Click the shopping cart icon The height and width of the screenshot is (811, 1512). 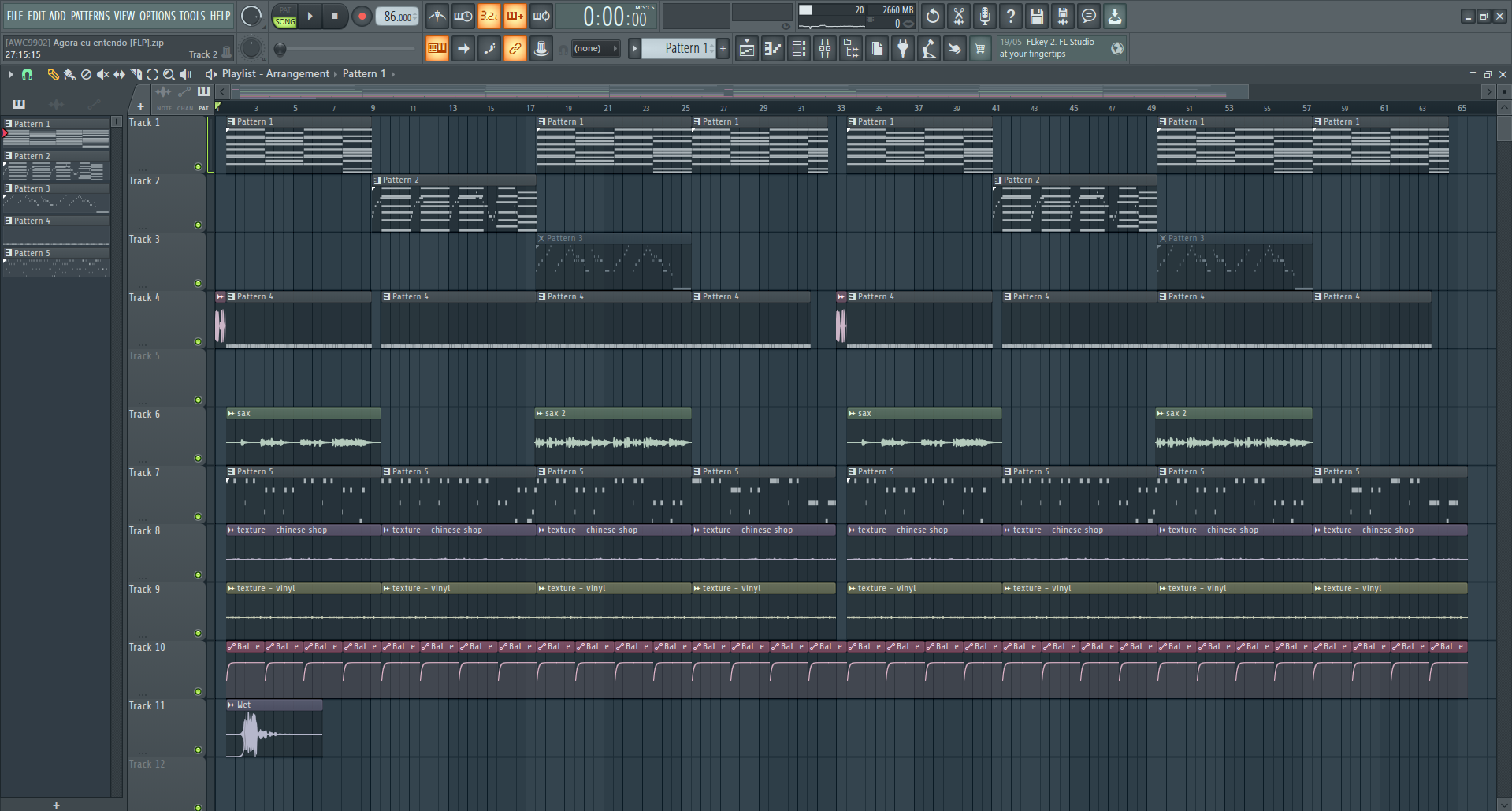[980, 49]
